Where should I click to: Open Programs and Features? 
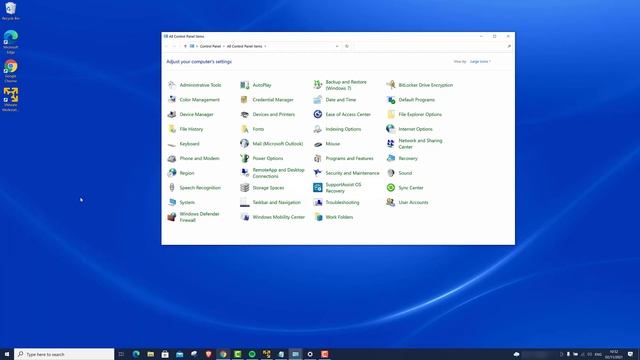pos(344,158)
